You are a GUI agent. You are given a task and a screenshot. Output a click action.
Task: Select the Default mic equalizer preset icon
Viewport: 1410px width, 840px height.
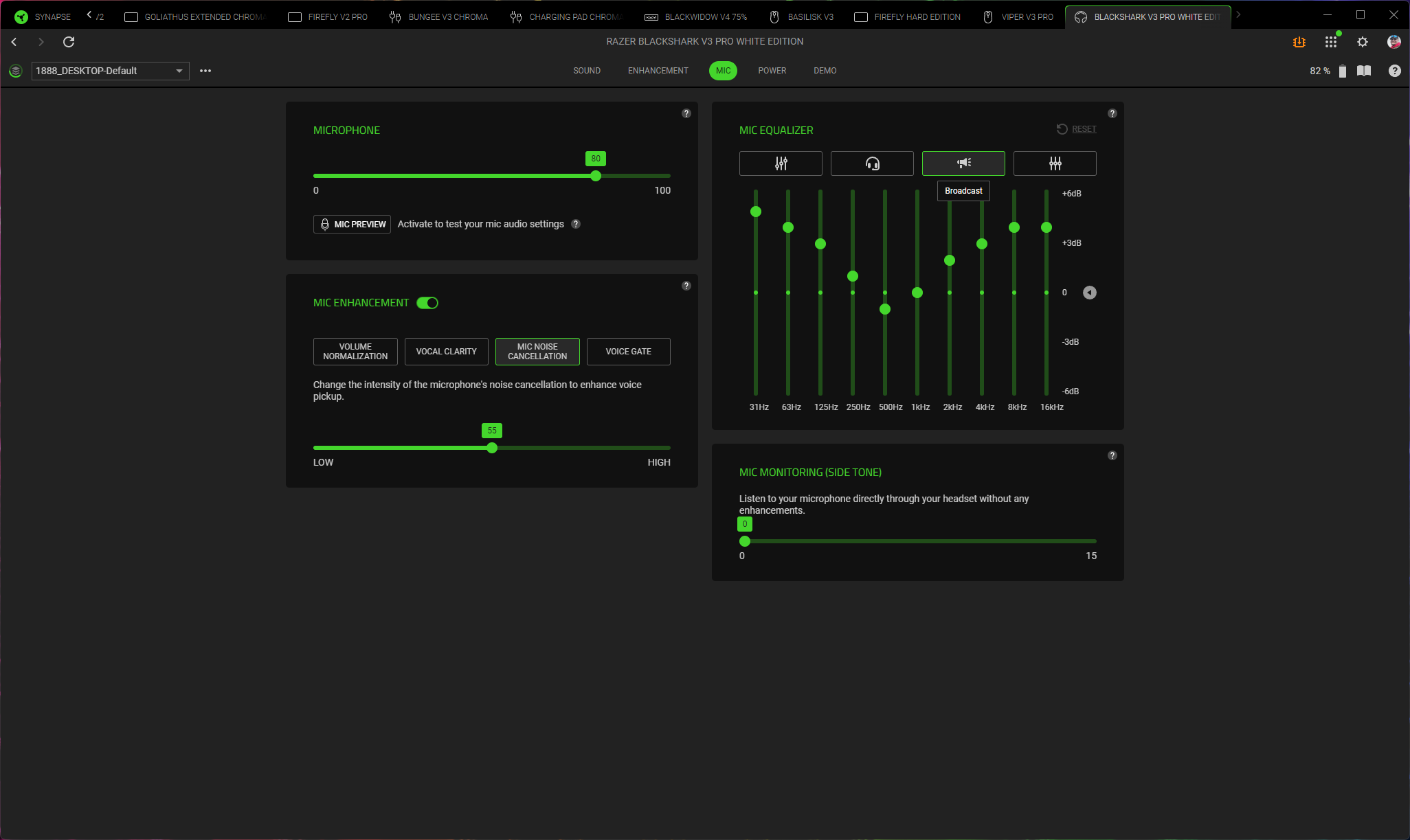coord(781,163)
